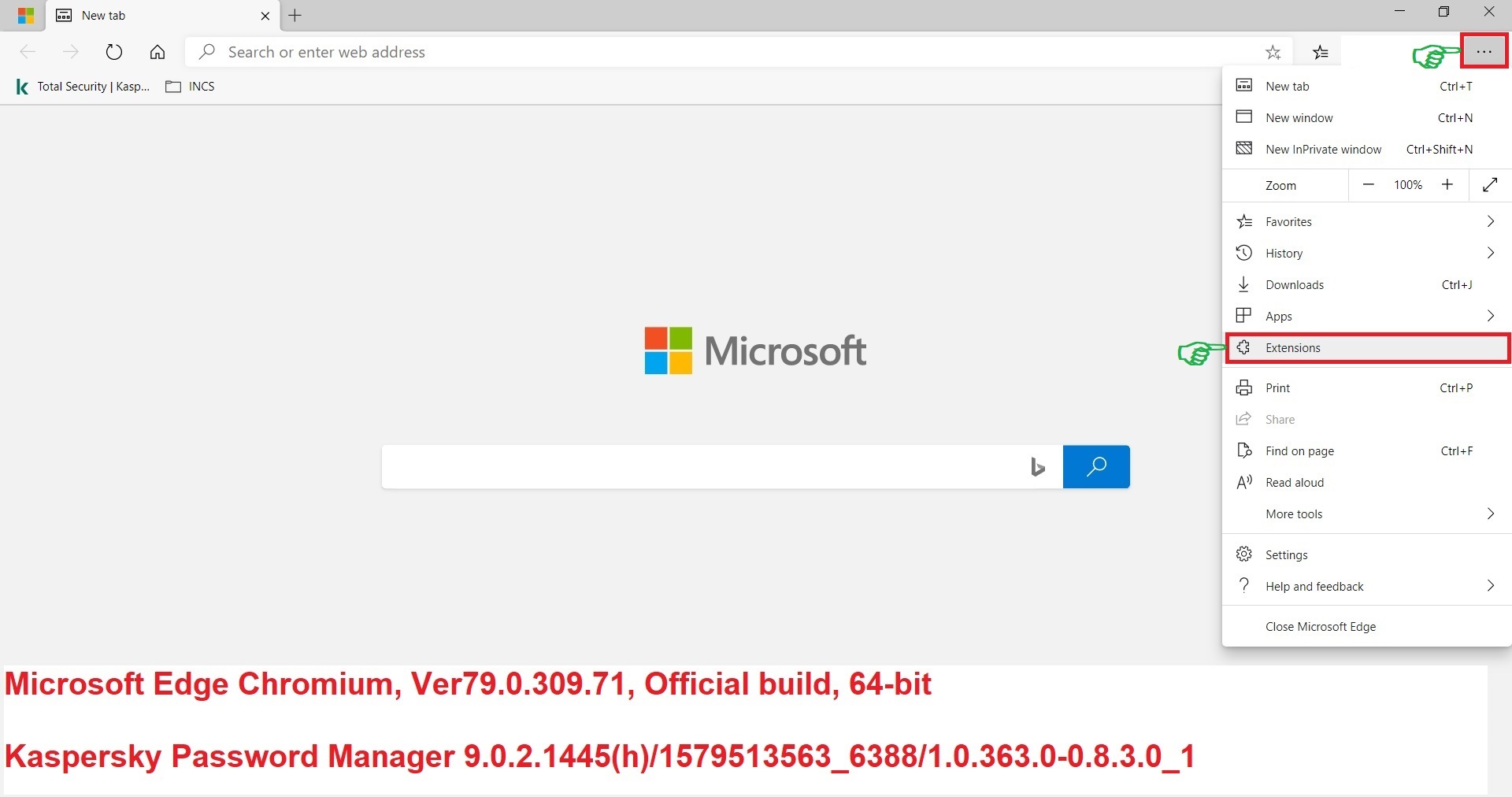Open Settings from the menu
The image size is (1512, 797).
pos(1366,554)
